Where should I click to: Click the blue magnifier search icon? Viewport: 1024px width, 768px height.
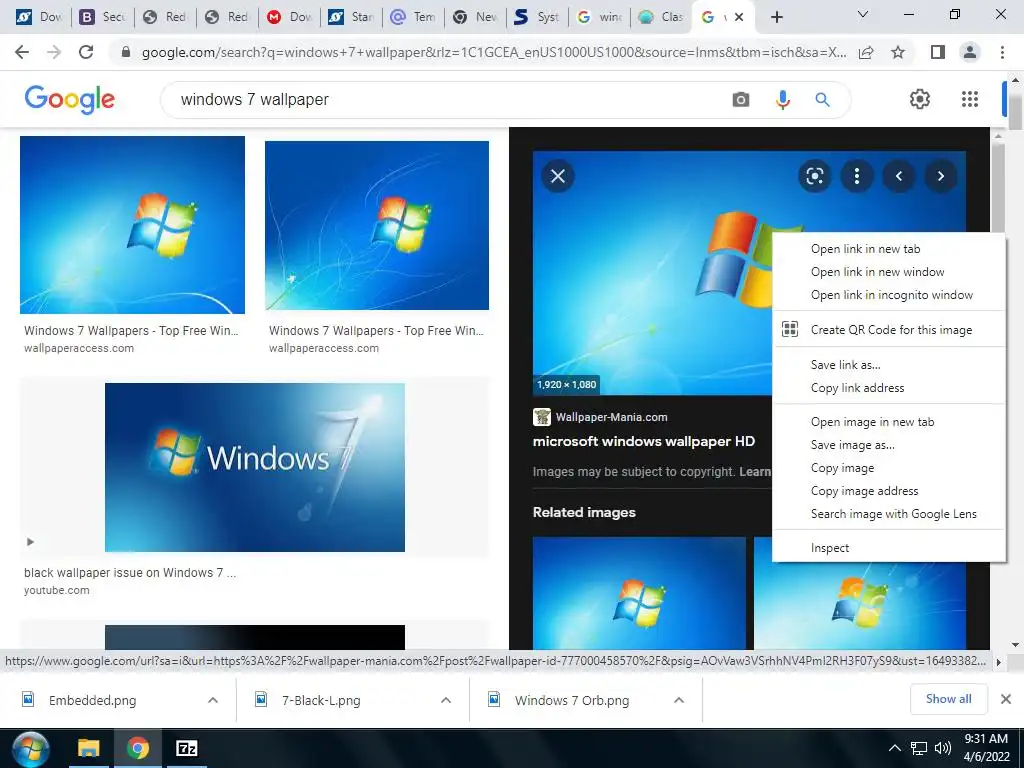[822, 99]
